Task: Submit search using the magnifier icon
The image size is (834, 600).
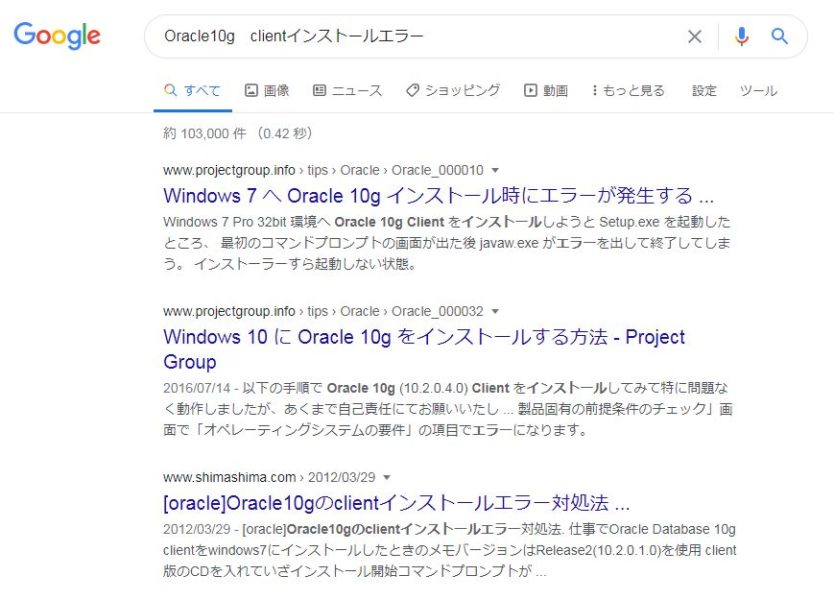Action: pyautogui.click(x=779, y=36)
